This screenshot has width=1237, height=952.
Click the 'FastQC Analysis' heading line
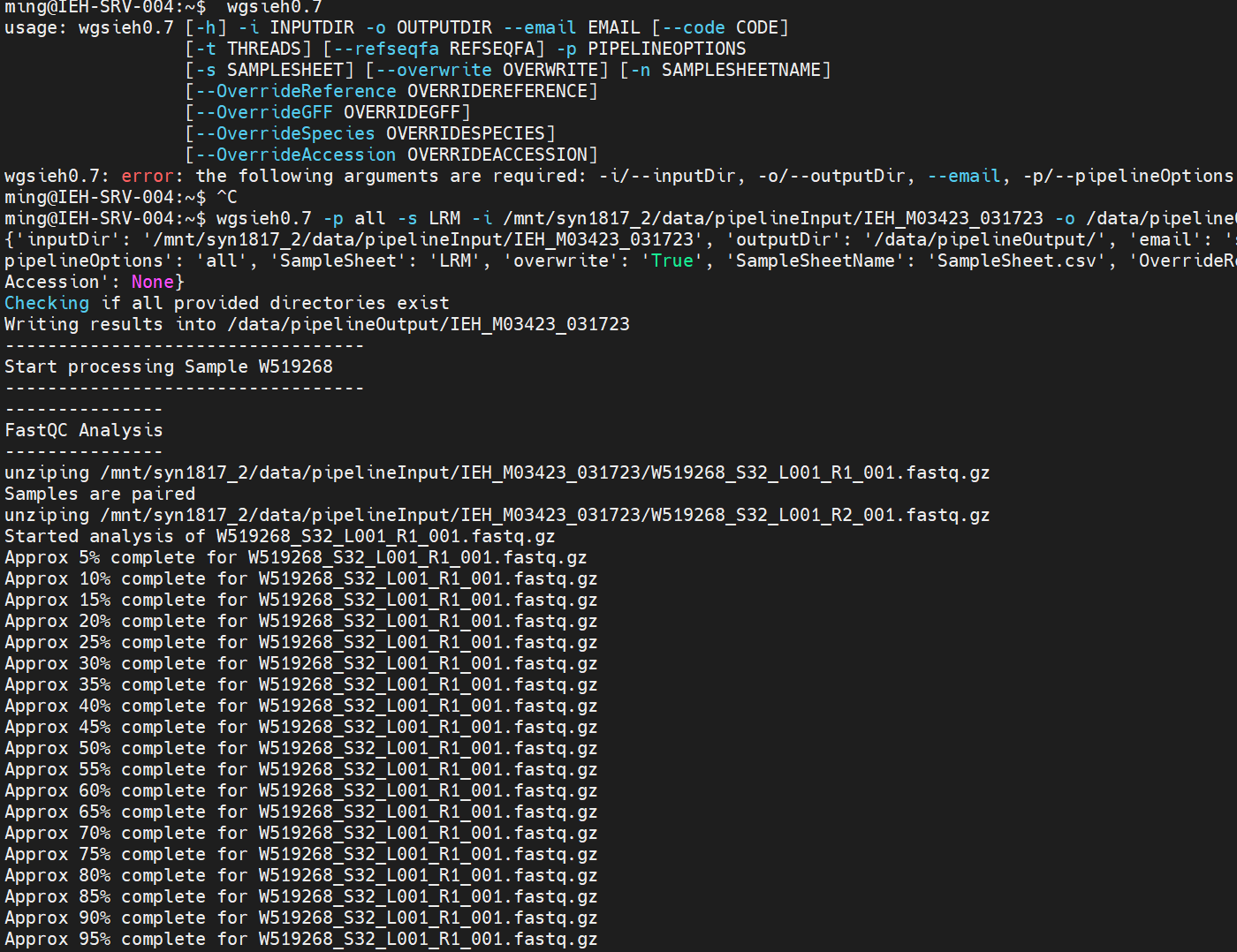[x=84, y=430]
